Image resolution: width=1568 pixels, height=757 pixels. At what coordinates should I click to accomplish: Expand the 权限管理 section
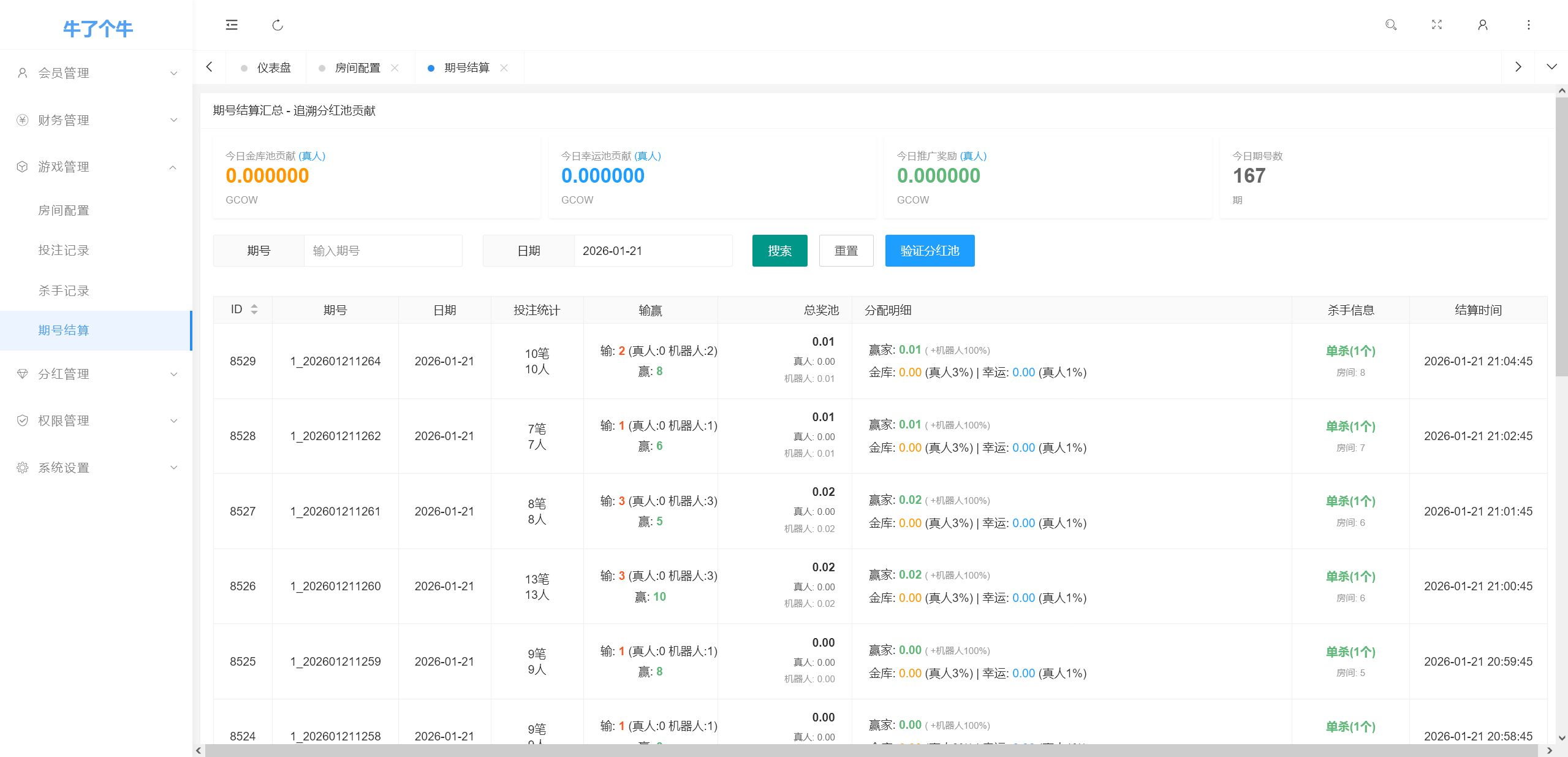[x=96, y=420]
